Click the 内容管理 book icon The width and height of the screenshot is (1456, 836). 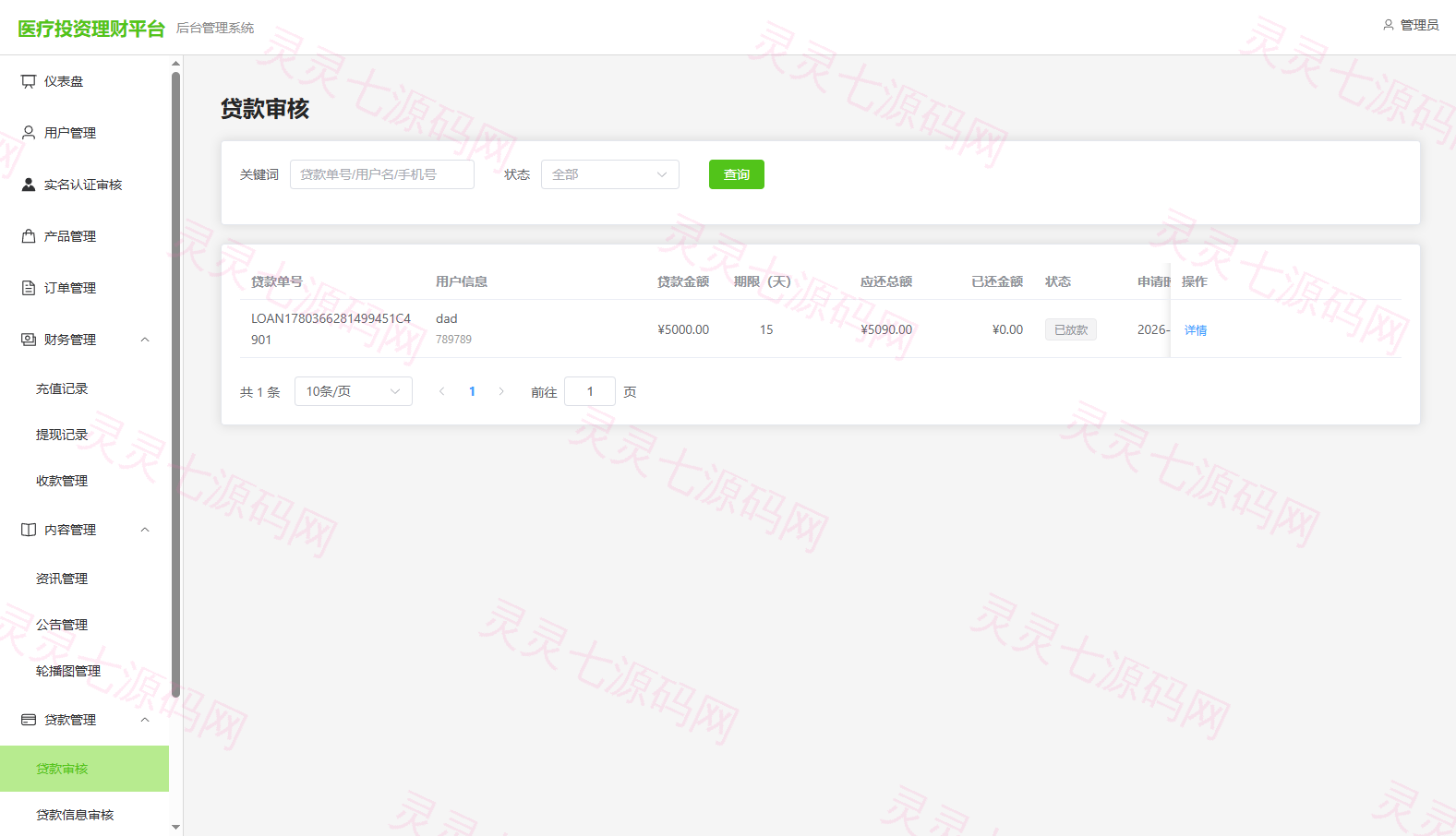coord(29,530)
